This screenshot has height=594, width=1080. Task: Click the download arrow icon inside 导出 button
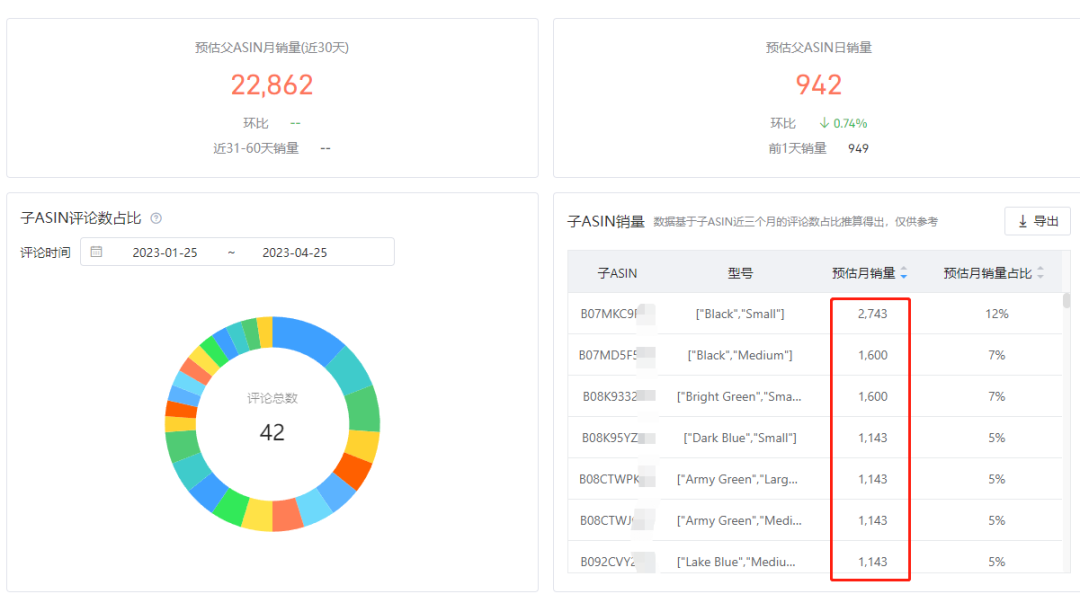click(x=1025, y=221)
